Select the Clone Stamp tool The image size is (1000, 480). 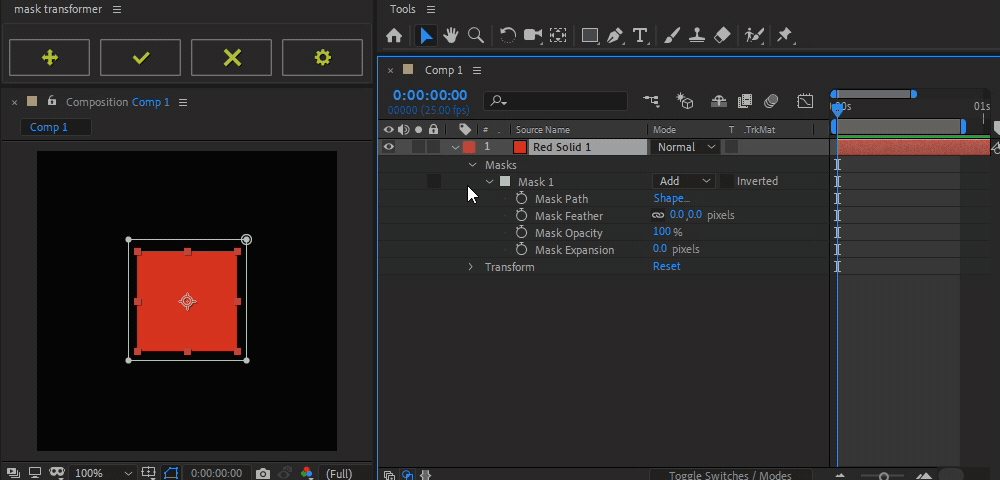[x=699, y=35]
